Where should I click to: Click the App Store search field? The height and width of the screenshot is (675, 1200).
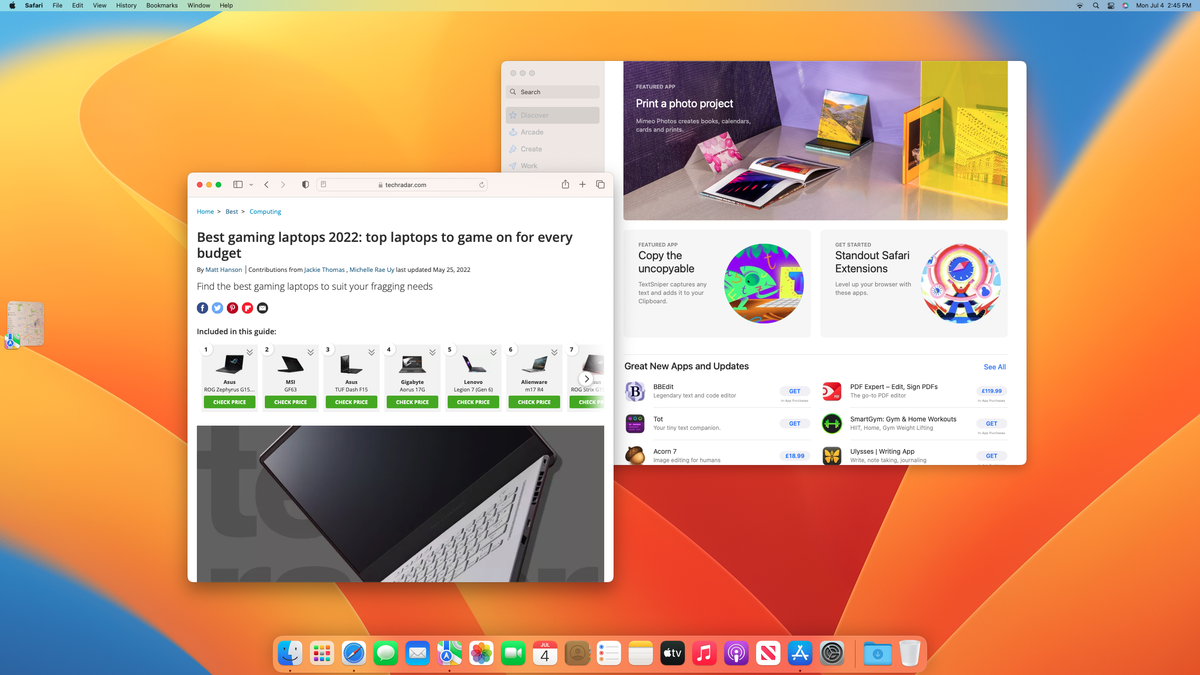(x=552, y=91)
